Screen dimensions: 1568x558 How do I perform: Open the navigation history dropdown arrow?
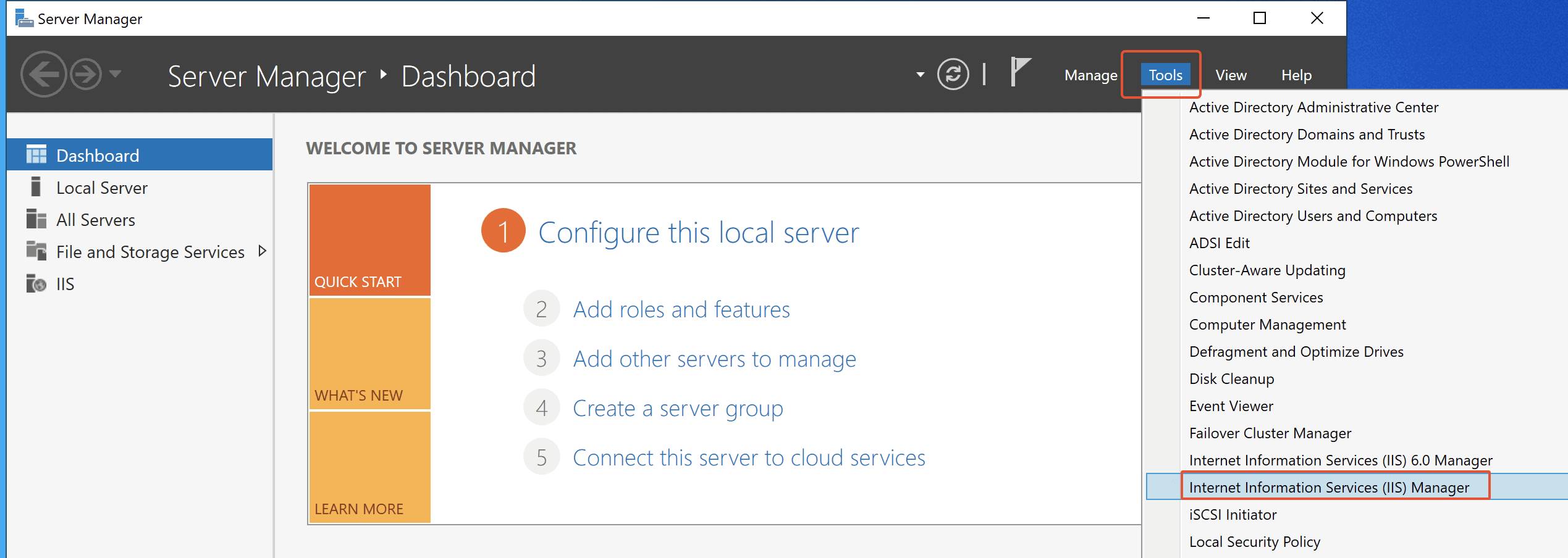(115, 74)
